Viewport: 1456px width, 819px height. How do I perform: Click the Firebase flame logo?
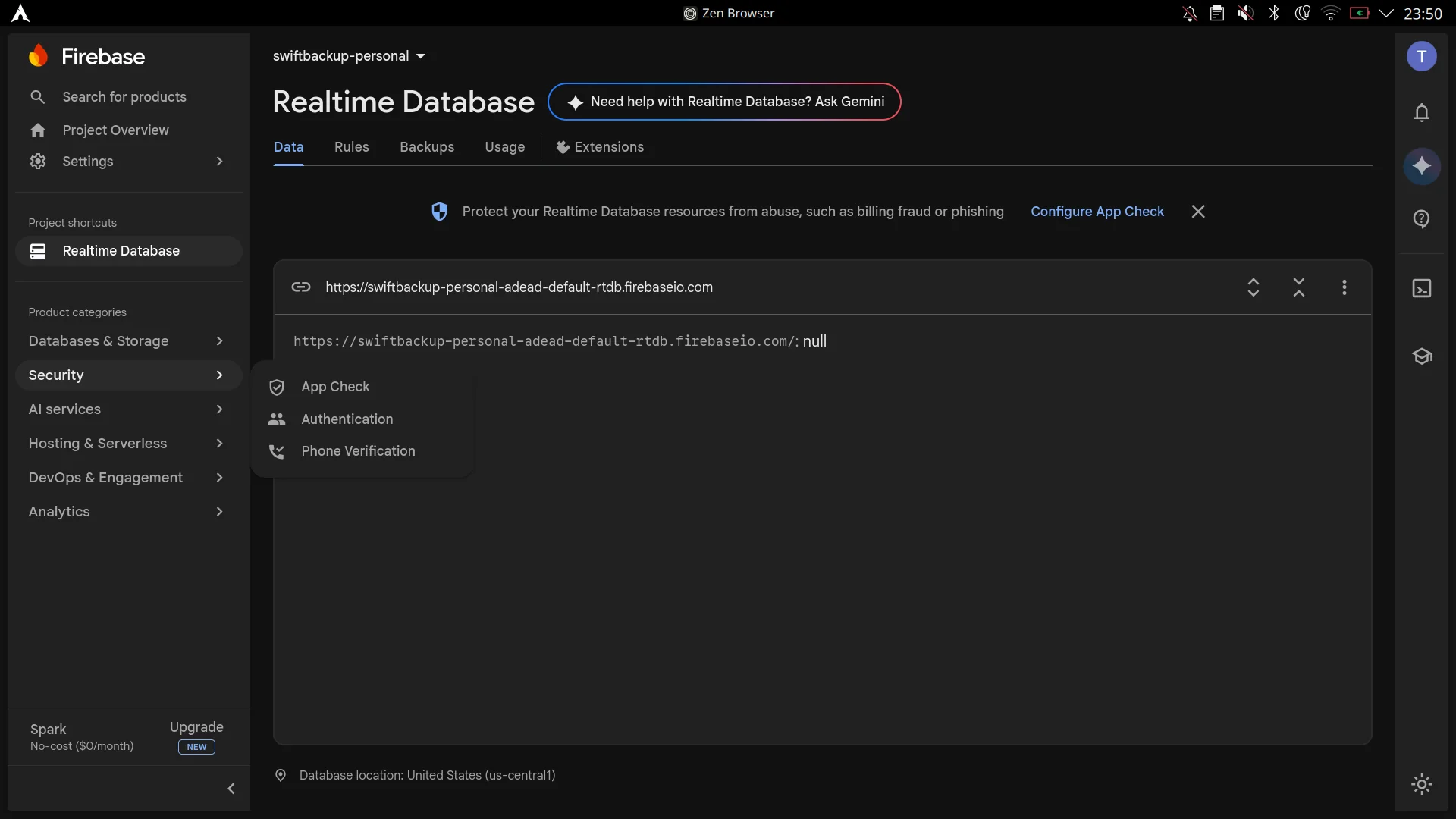[x=38, y=55]
